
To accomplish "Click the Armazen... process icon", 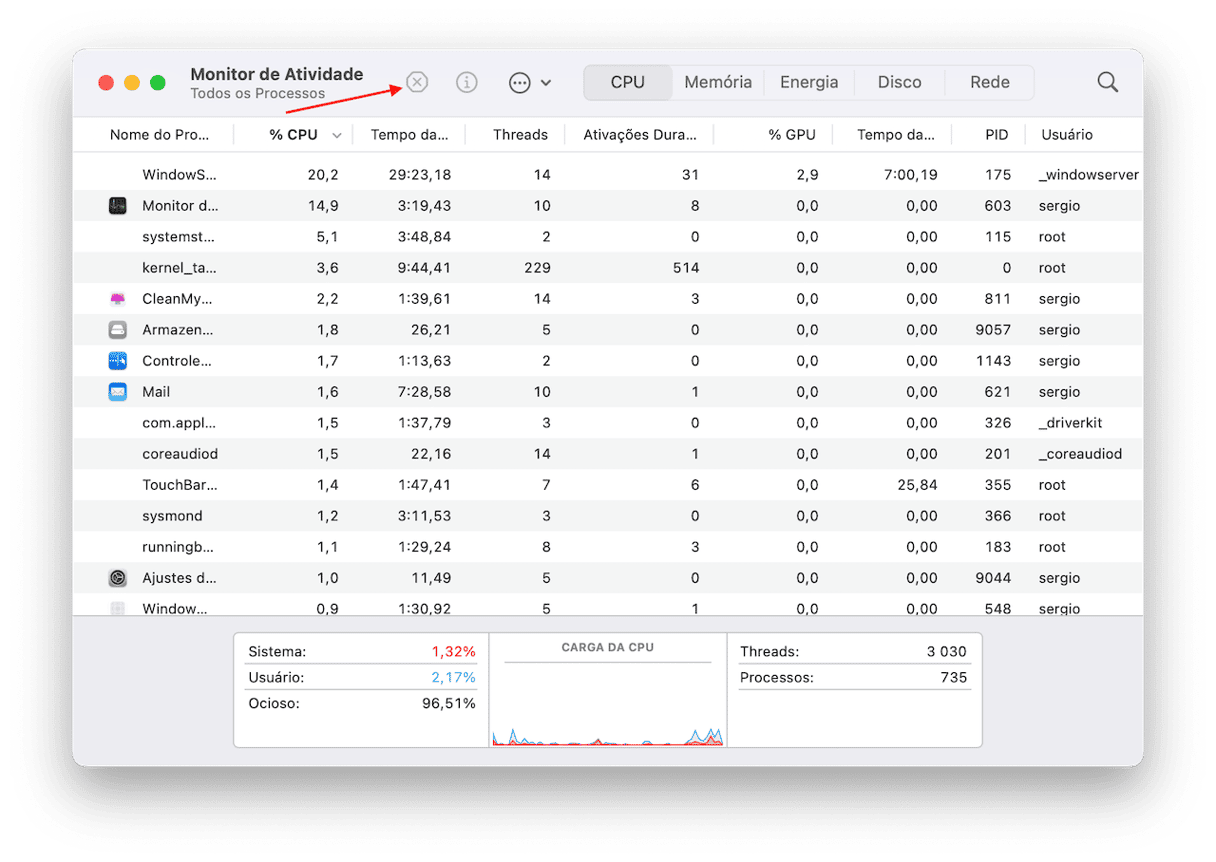I will [118, 330].
